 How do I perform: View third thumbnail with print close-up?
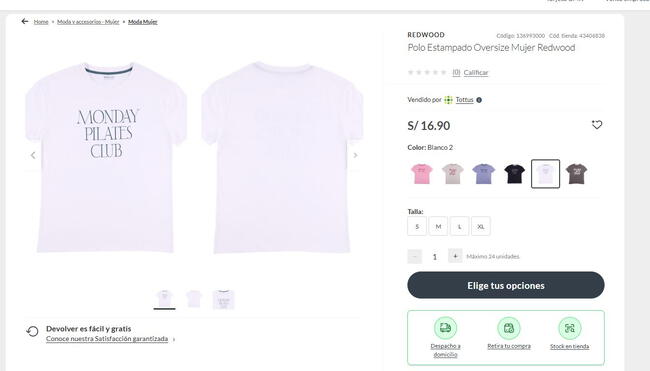pyautogui.click(x=223, y=299)
